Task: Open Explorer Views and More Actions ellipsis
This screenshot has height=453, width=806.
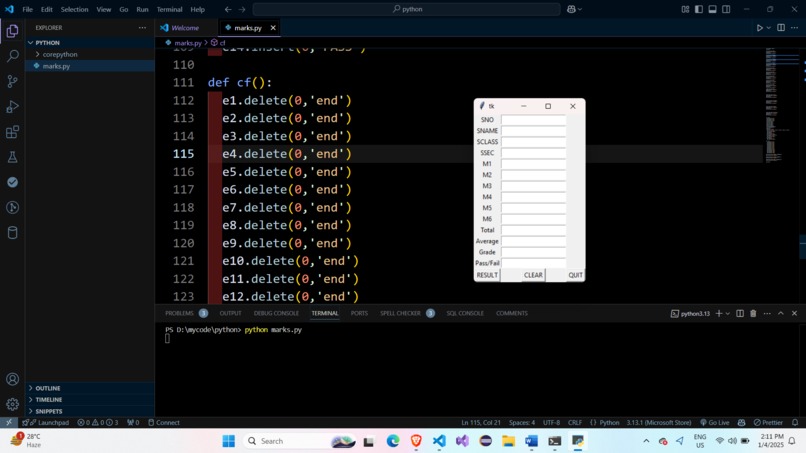Action: click(142, 28)
